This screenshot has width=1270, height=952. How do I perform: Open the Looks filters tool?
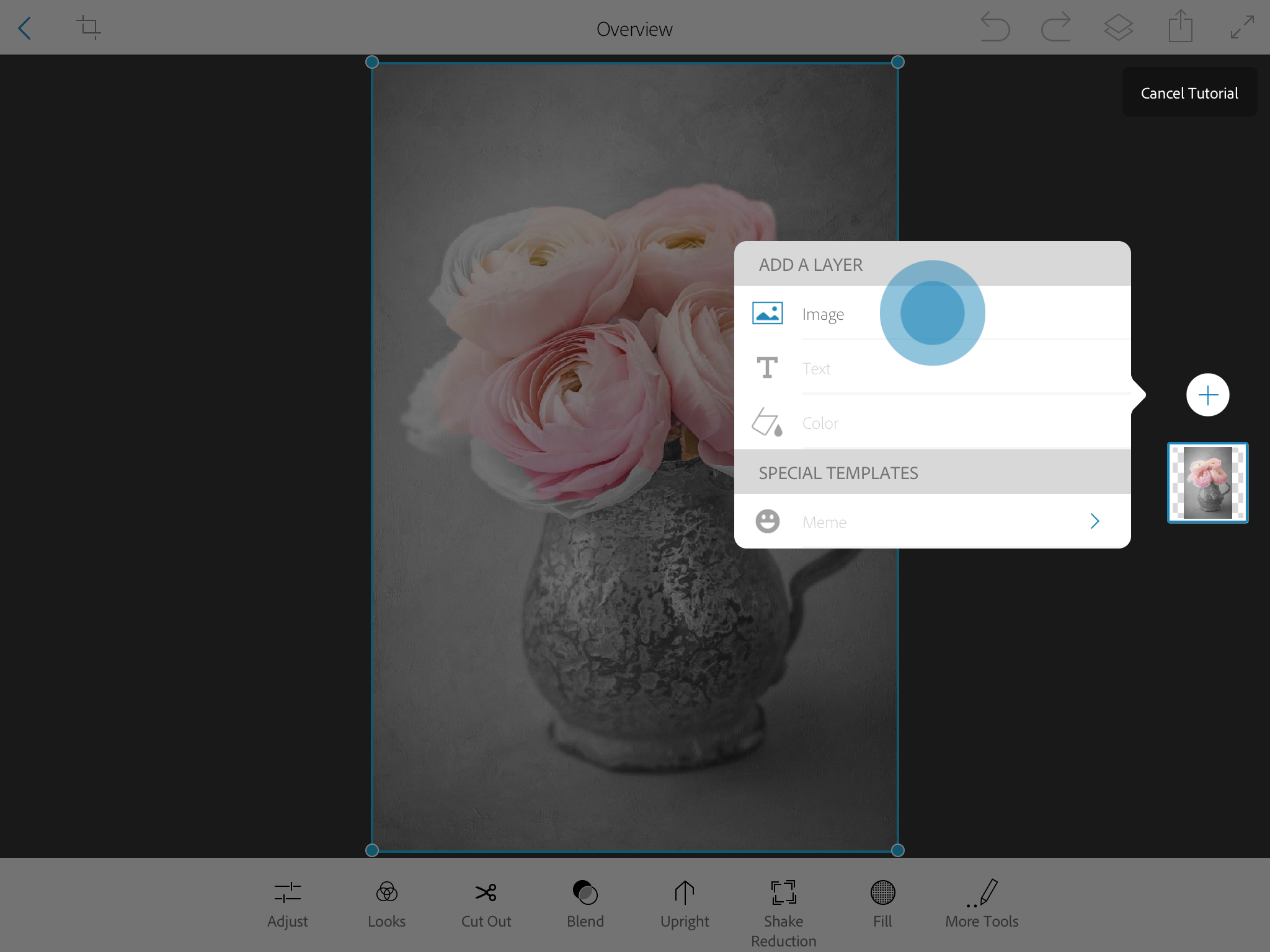tap(386, 904)
